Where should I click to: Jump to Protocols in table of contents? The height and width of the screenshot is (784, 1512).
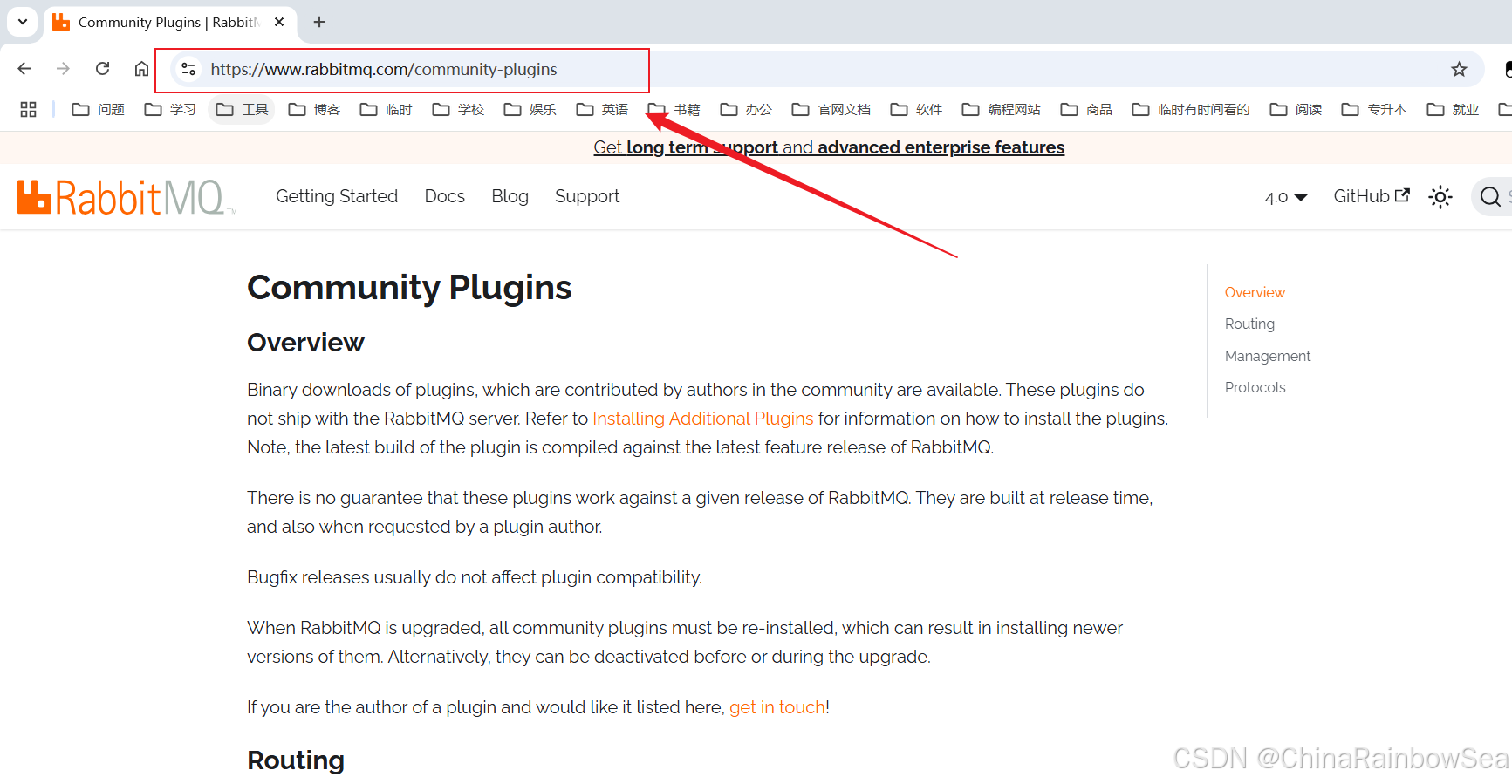click(x=1255, y=387)
